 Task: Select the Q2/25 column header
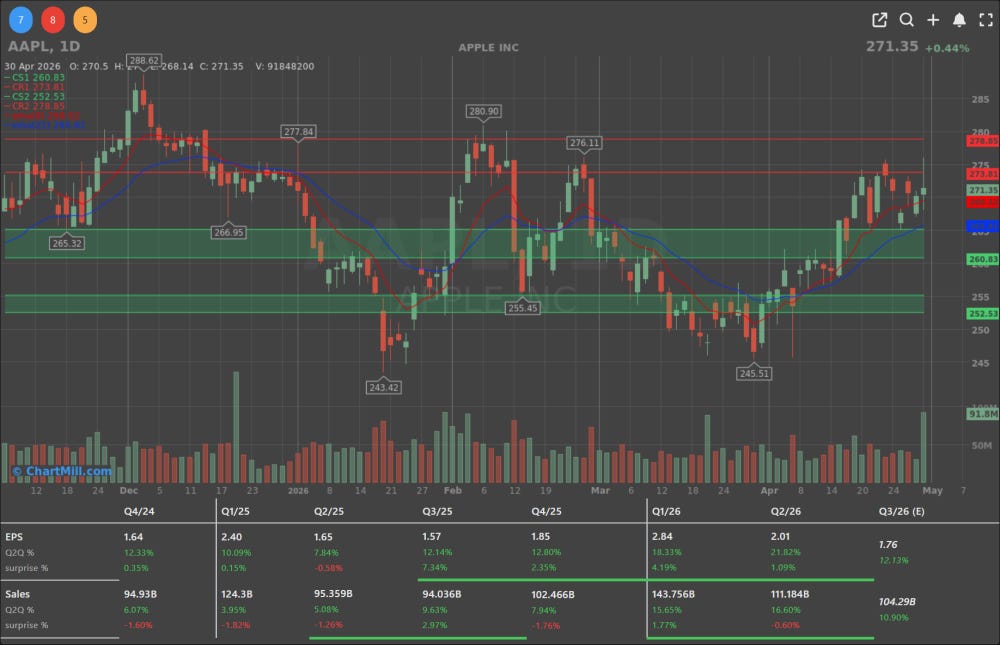click(329, 512)
